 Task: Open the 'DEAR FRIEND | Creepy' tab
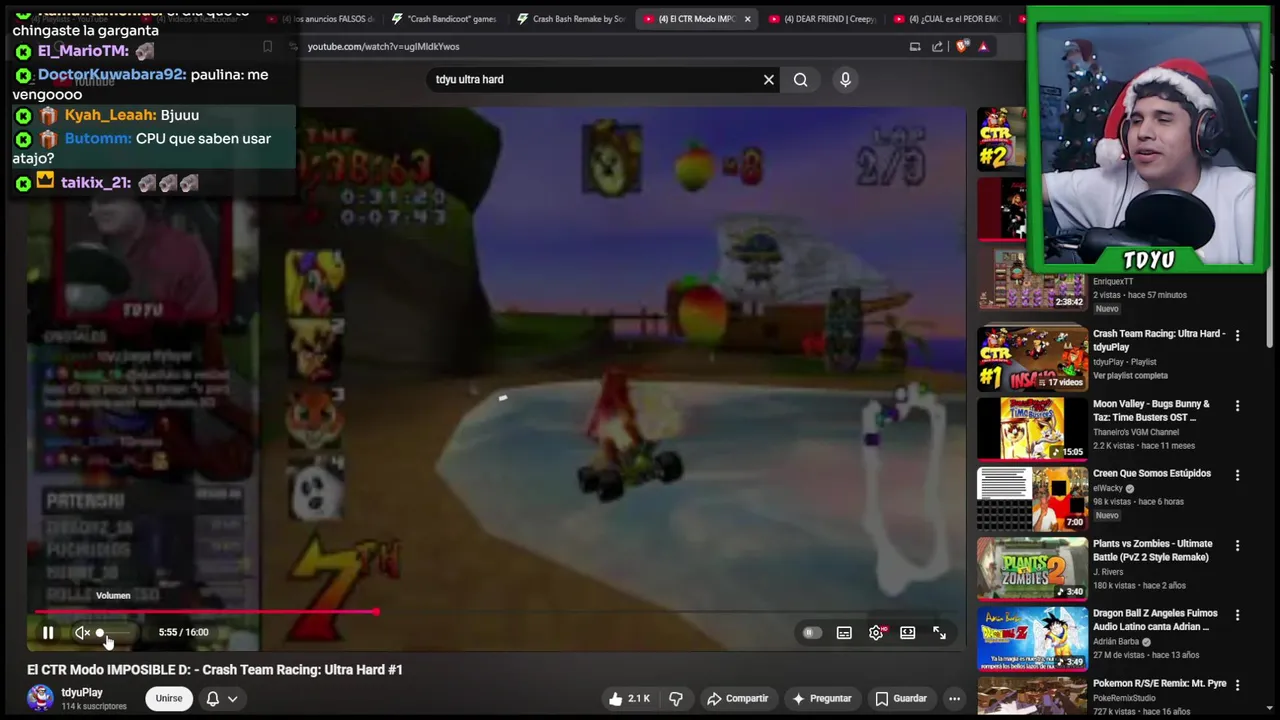822,18
